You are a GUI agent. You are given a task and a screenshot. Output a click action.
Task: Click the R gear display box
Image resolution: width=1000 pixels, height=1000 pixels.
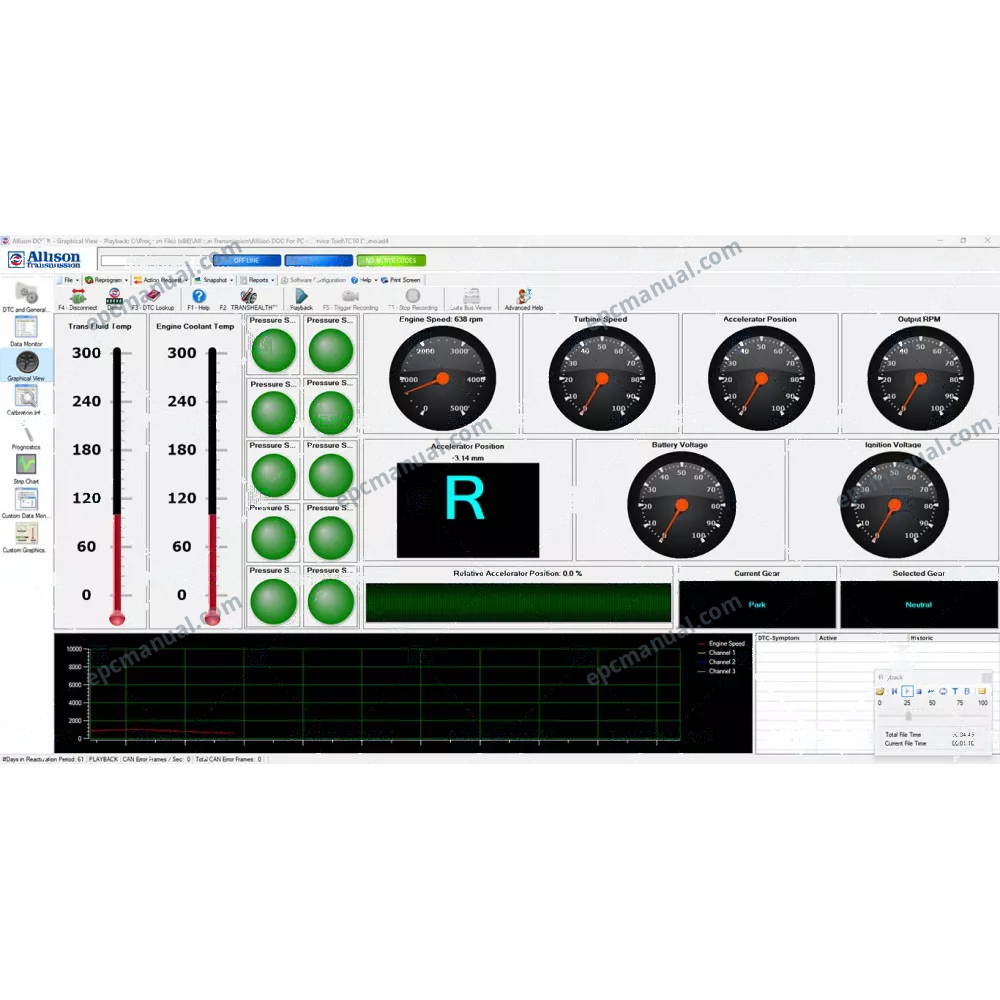(x=467, y=510)
